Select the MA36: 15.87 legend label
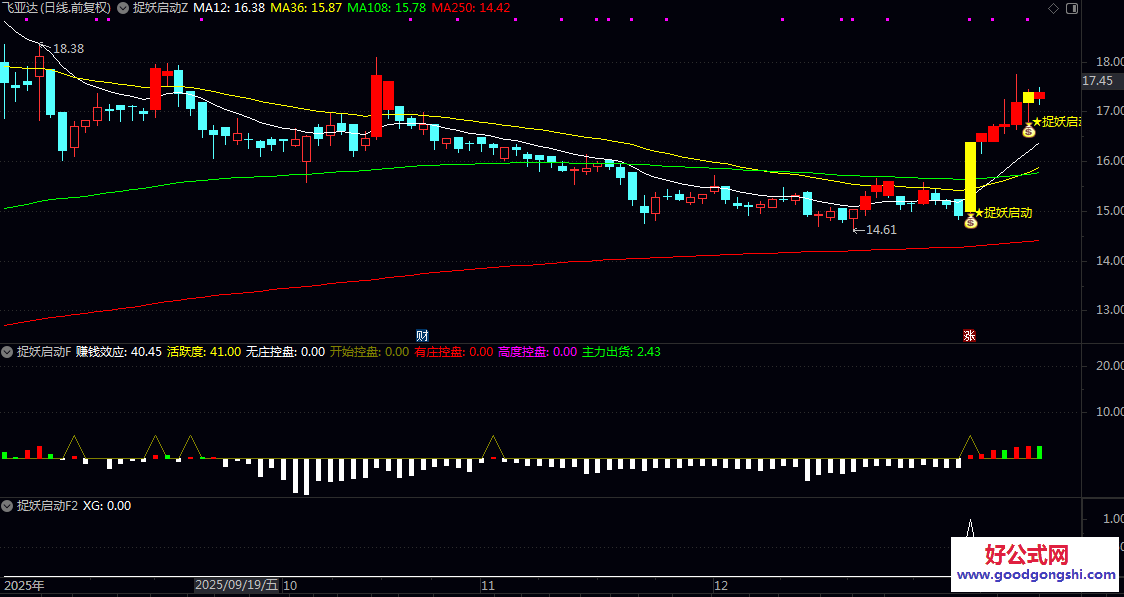Viewport: 1124px width, 597px height. [306, 9]
